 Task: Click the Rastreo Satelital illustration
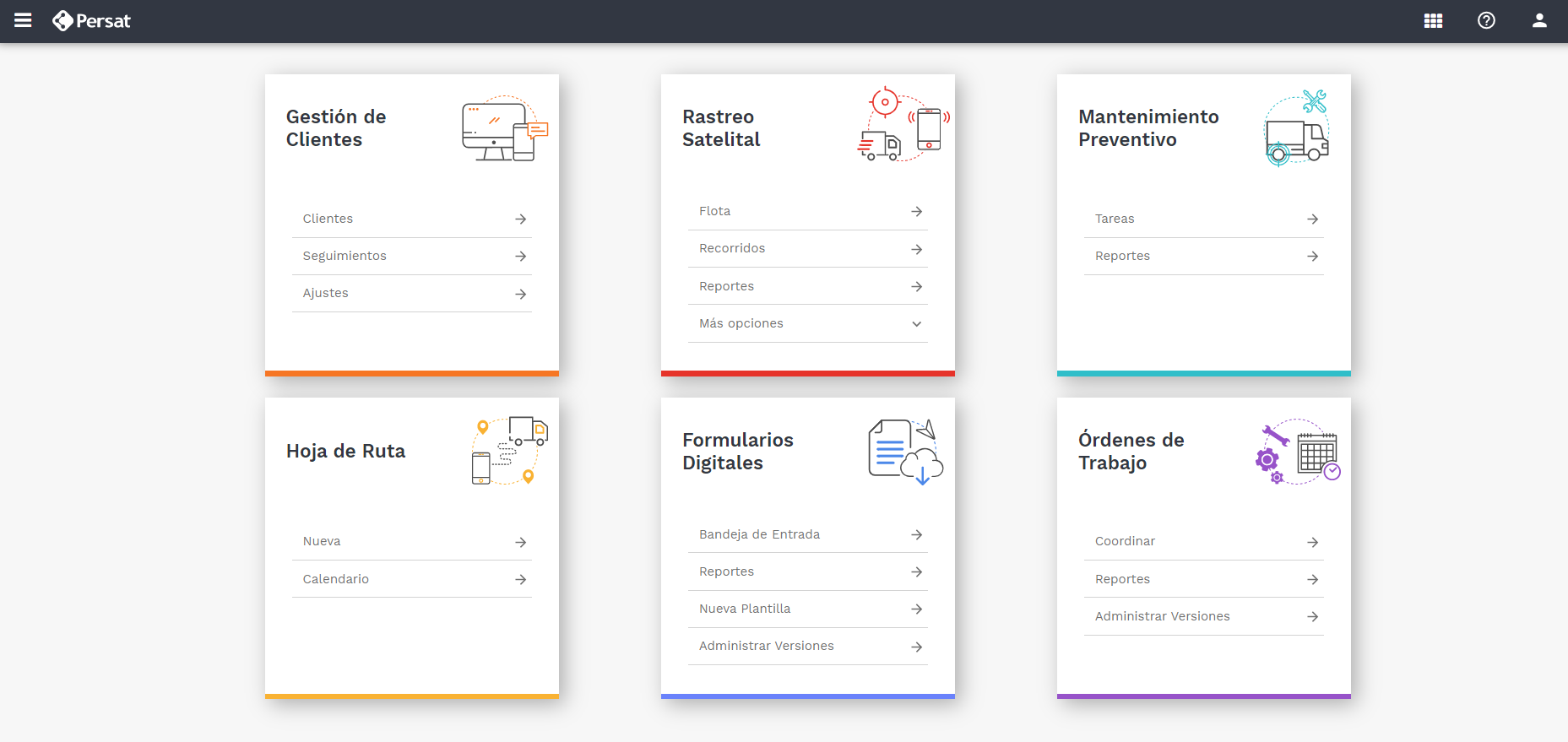pos(903,123)
